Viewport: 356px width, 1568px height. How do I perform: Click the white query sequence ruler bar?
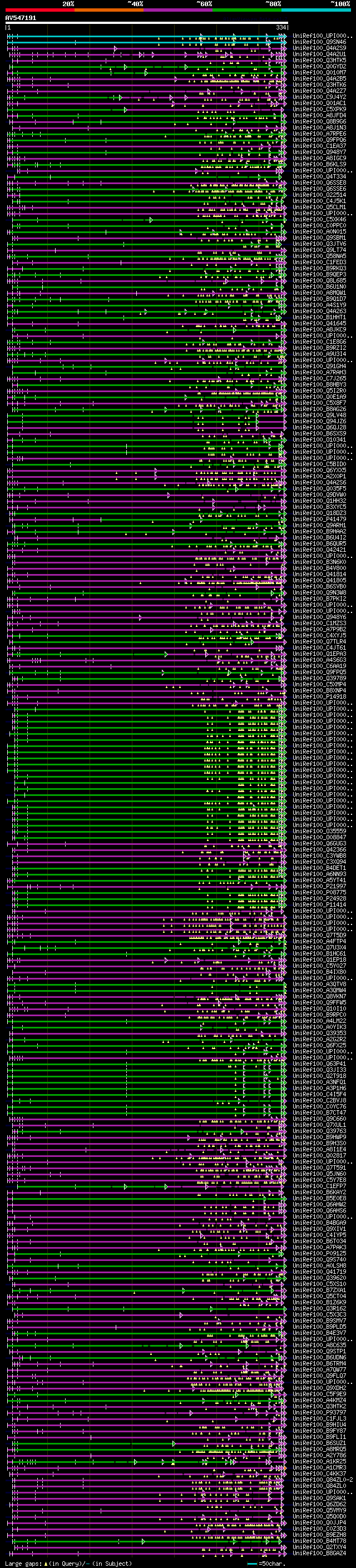[x=147, y=23]
